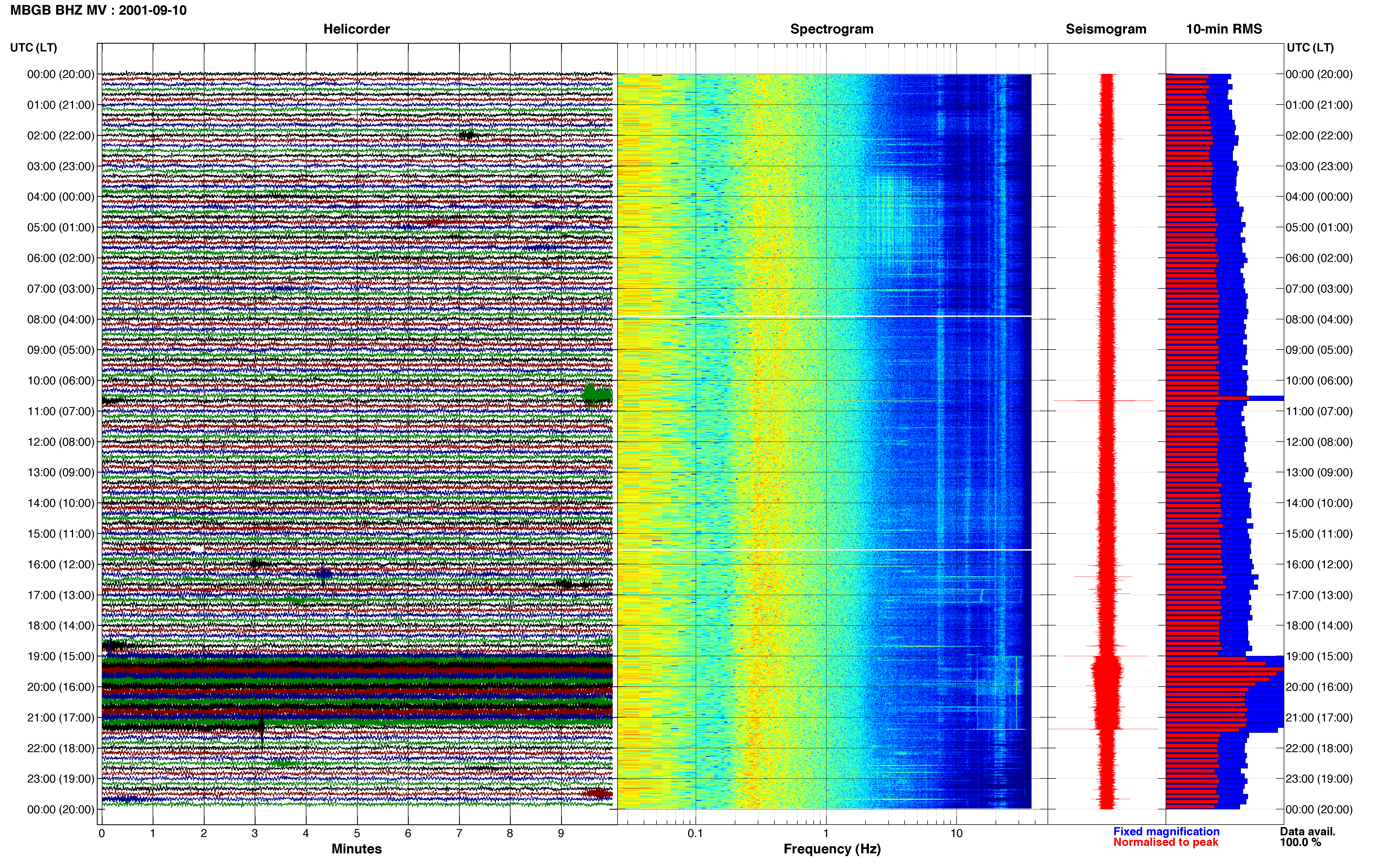The image size is (1388, 868).
Task: Click the left time label '01:00 (21:00)'
Action: [61, 105]
